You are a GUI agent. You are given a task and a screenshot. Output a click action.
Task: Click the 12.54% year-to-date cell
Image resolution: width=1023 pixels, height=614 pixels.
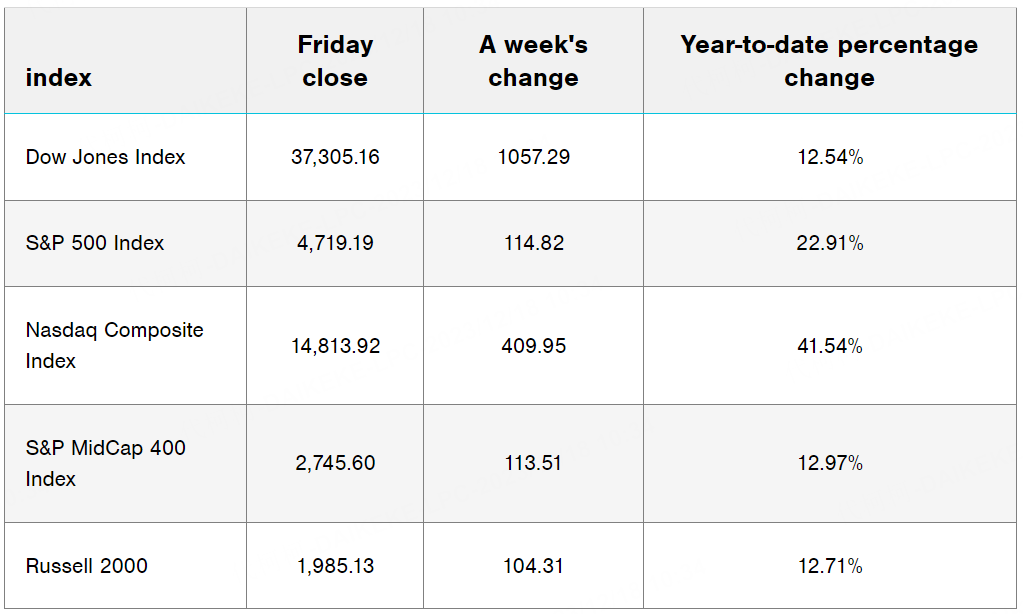pos(830,157)
